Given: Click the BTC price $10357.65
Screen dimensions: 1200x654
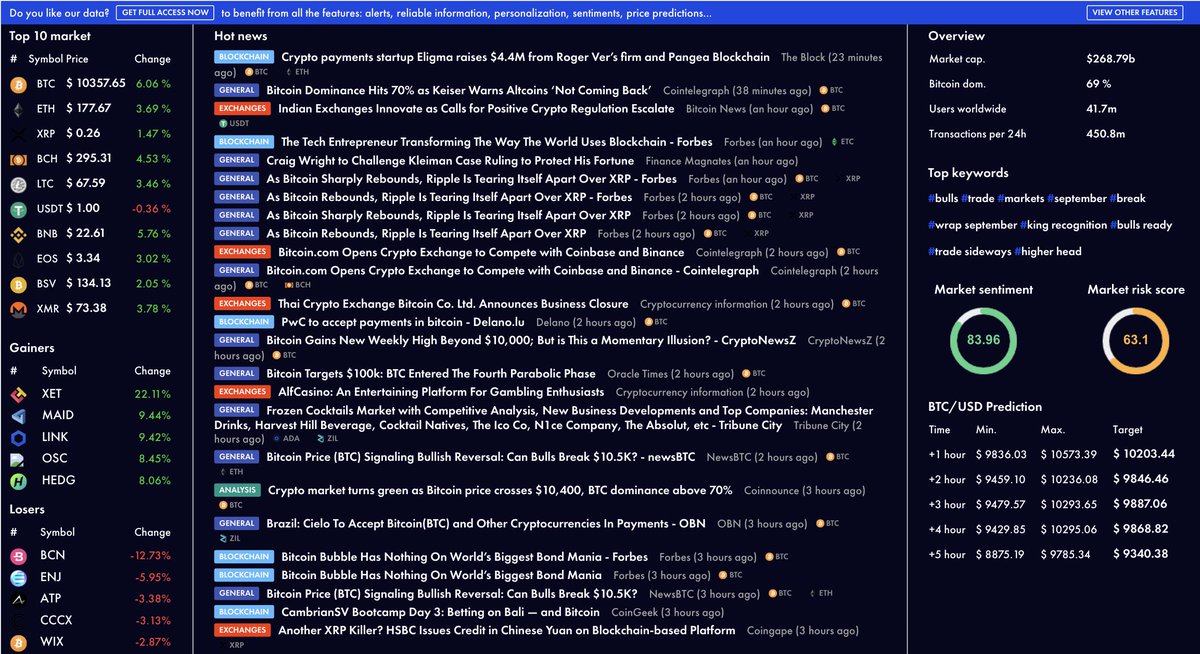Looking at the screenshot, I should [x=96, y=84].
